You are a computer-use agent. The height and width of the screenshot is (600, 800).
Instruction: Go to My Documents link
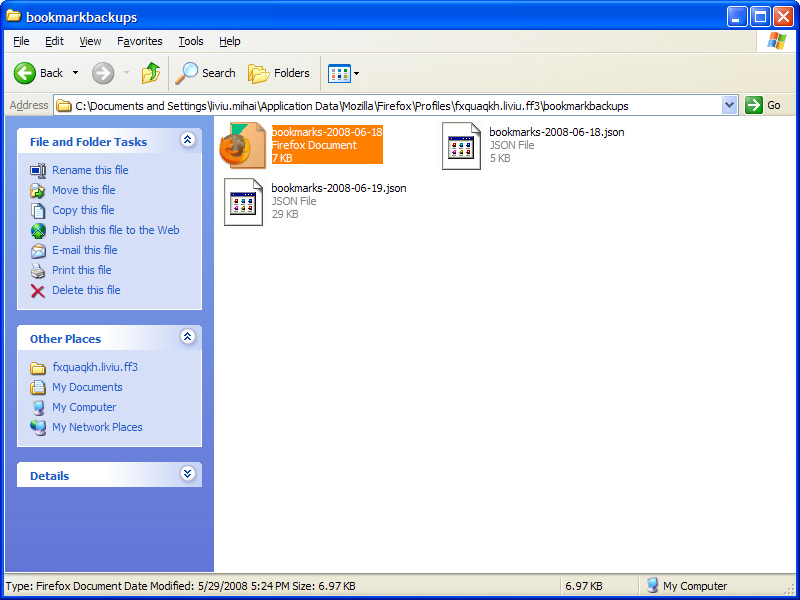[87, 387]
